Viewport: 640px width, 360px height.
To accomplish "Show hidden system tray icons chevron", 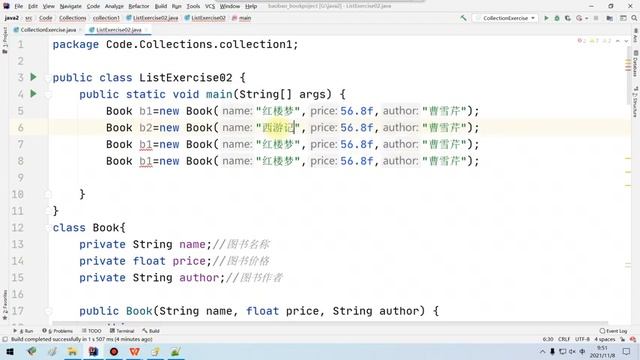I will coord(542,351).
